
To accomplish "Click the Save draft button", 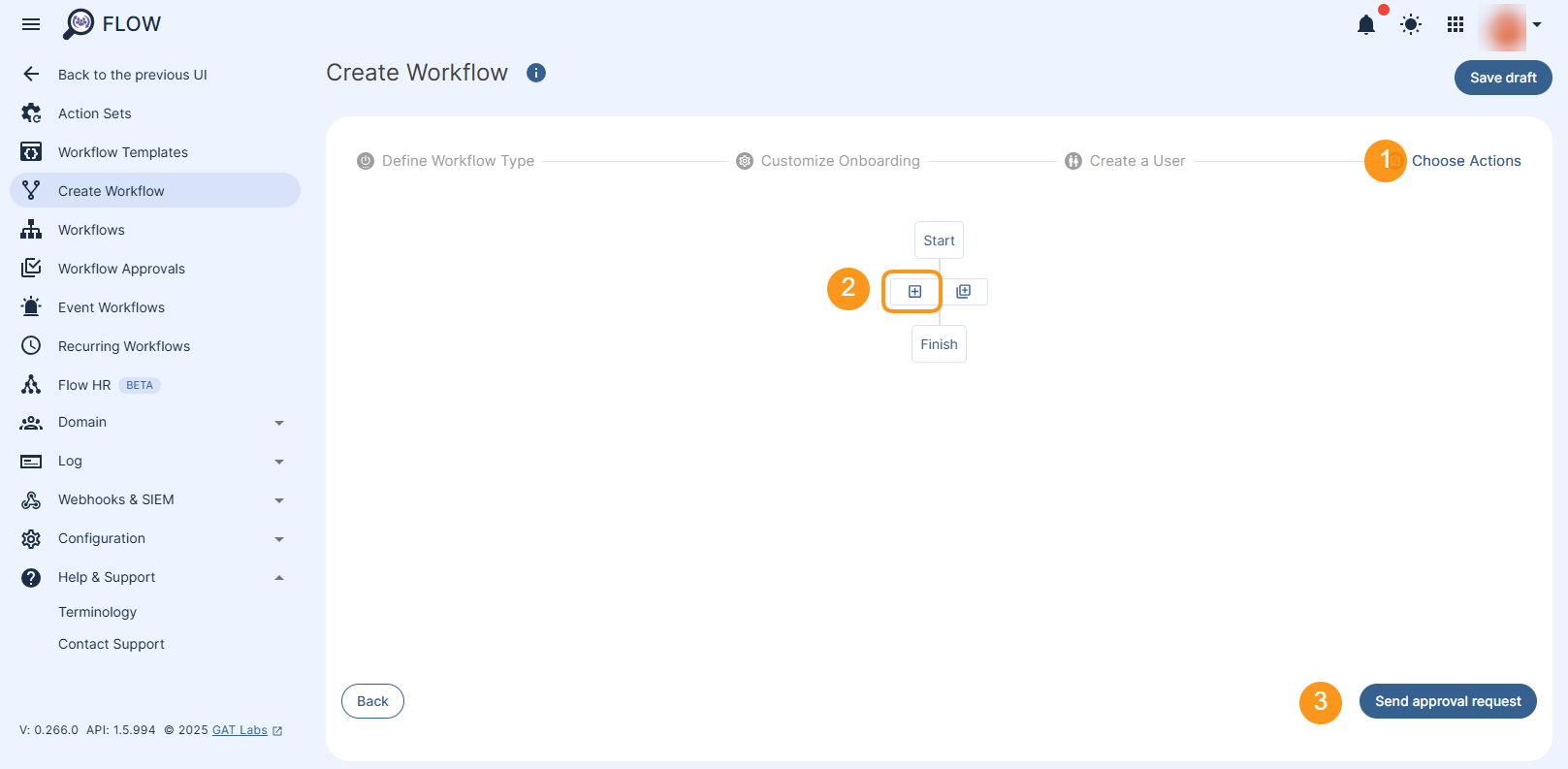I will click(1503, 78).
